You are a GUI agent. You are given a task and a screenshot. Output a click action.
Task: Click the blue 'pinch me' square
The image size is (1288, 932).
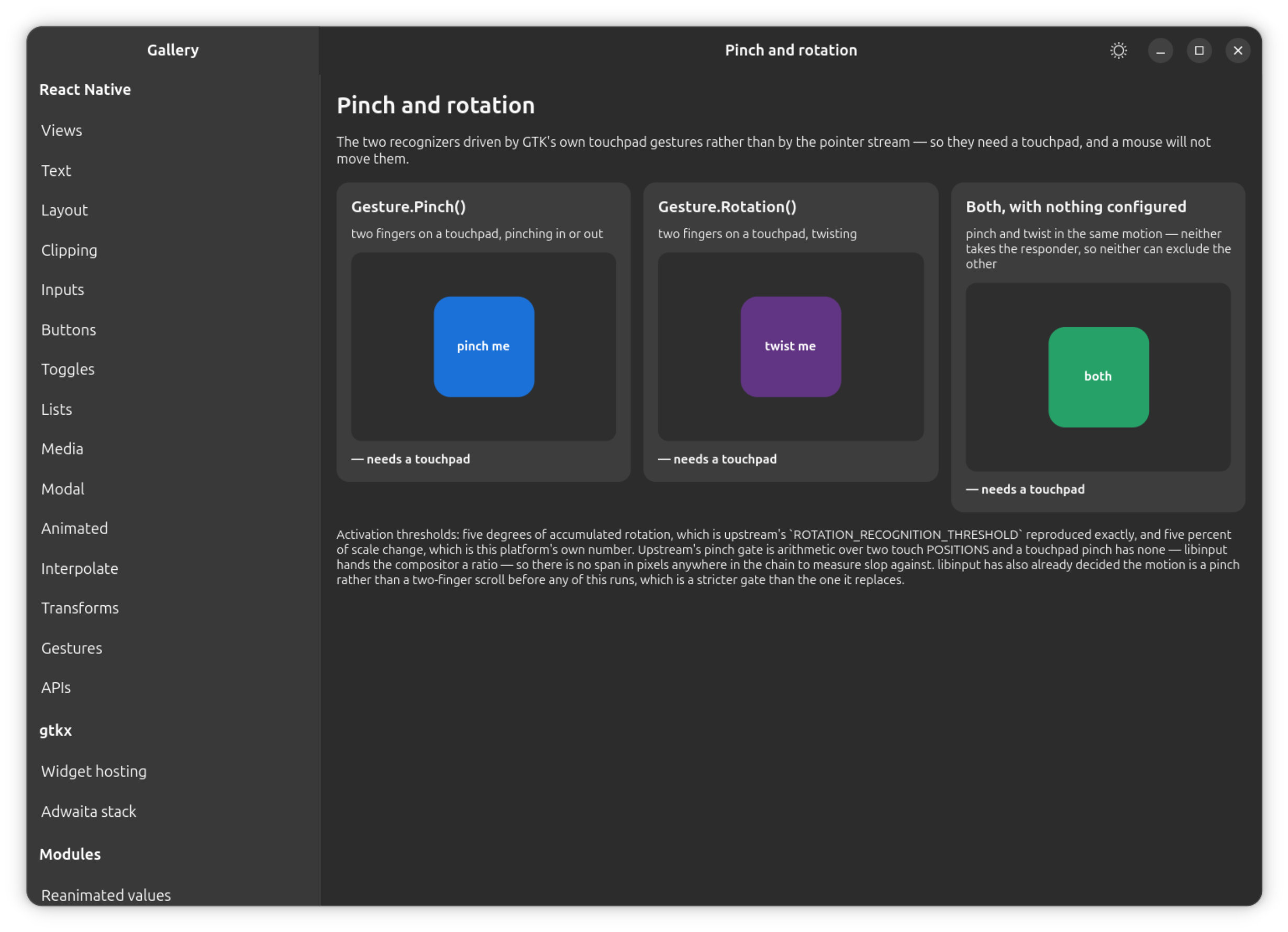(484, 347)
